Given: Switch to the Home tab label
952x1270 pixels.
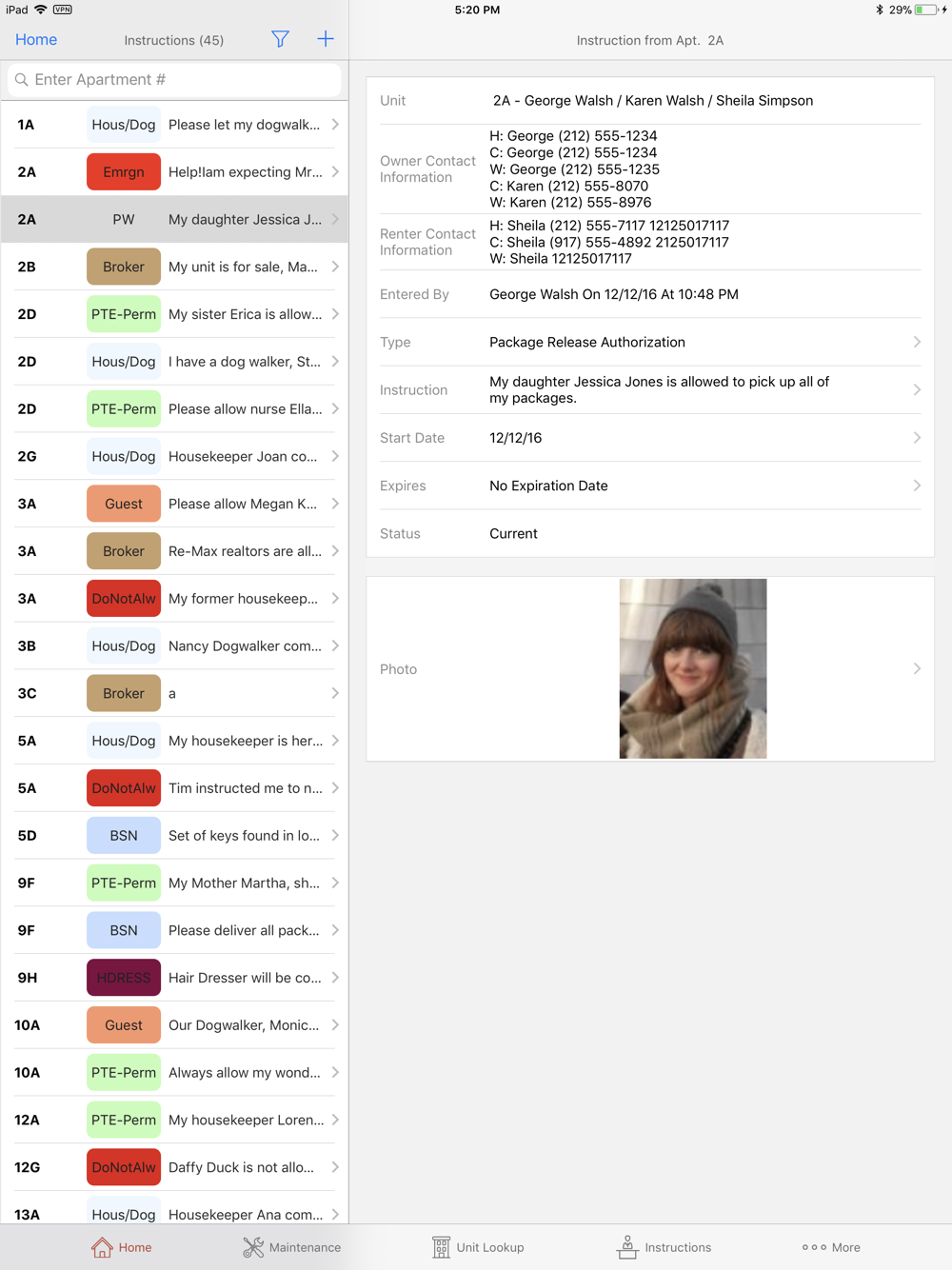Looking at the screenshot, I should click(x=135, y=1247).
